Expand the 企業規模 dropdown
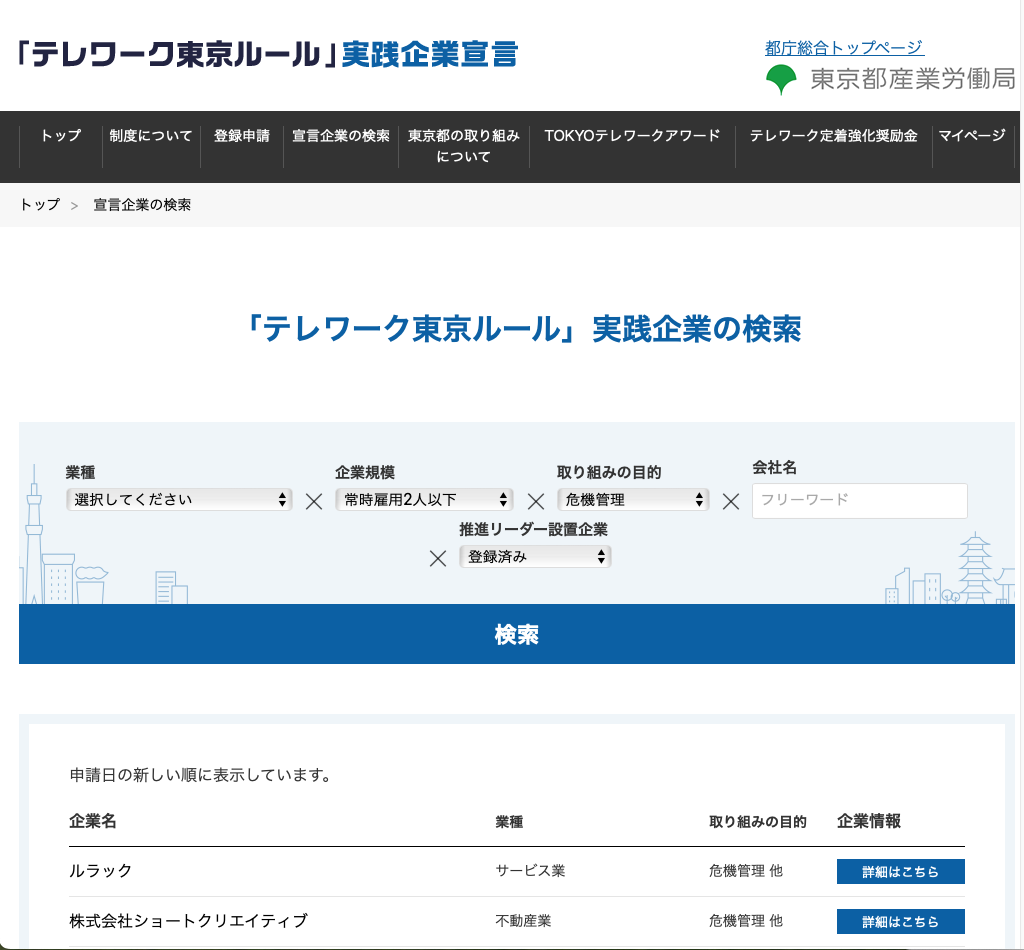The width and height of the screenshot is (1024, 950). click(x=424, y=500)
